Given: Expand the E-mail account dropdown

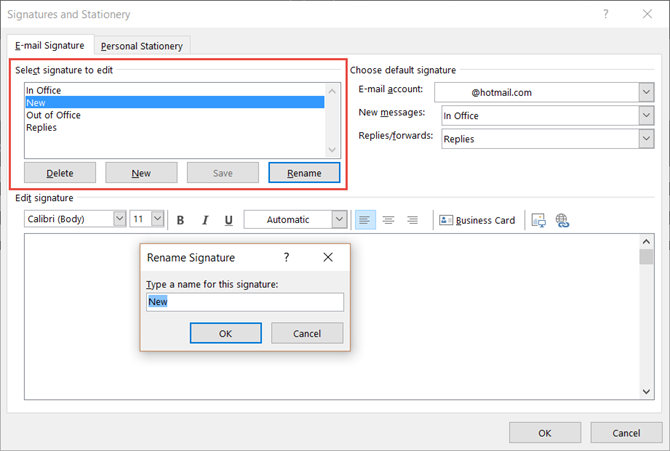Looking at the screenshot, I should (x=646, y=92).
